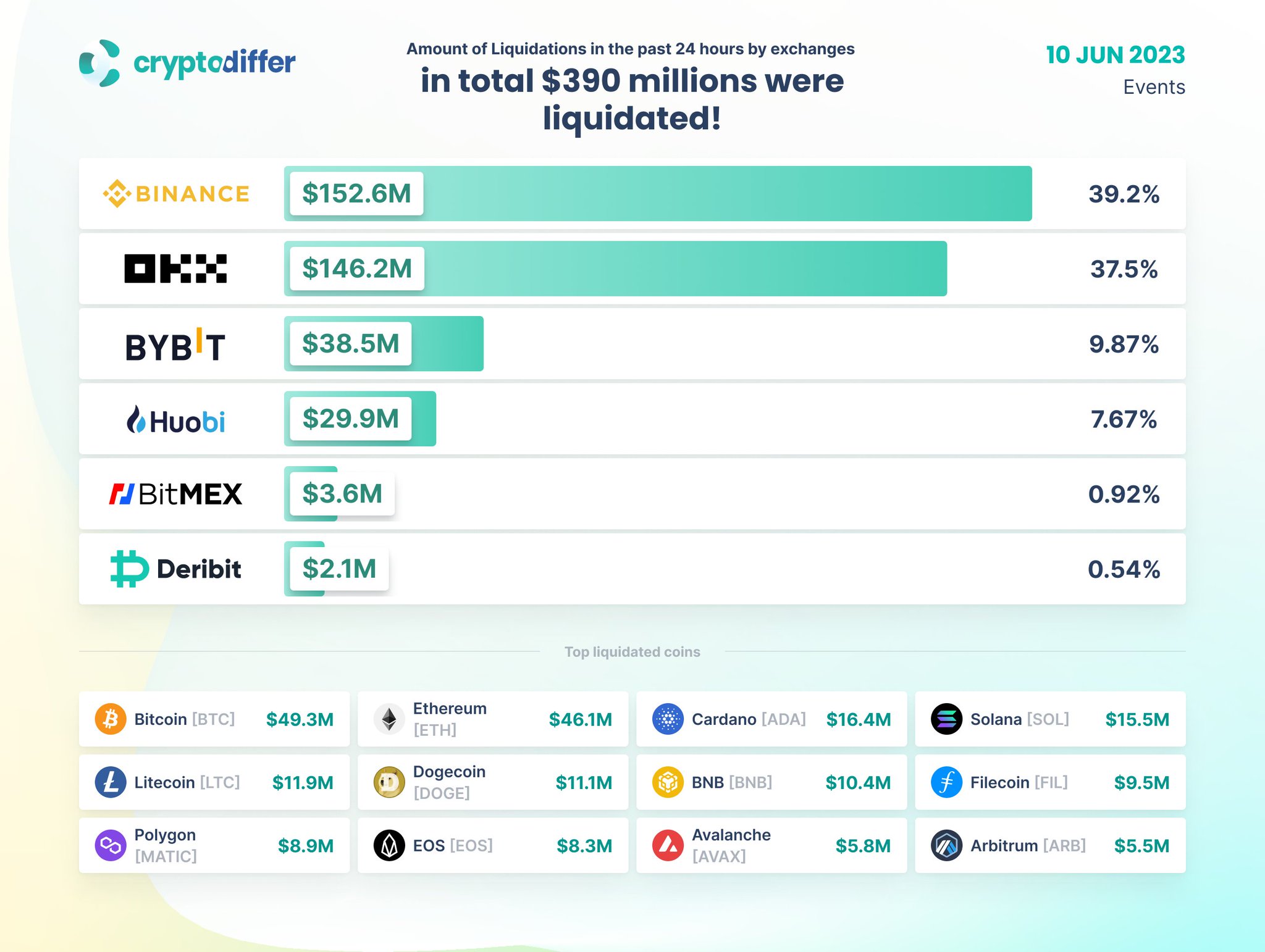Click the EOS [EOS] name label

click(453, 846)
